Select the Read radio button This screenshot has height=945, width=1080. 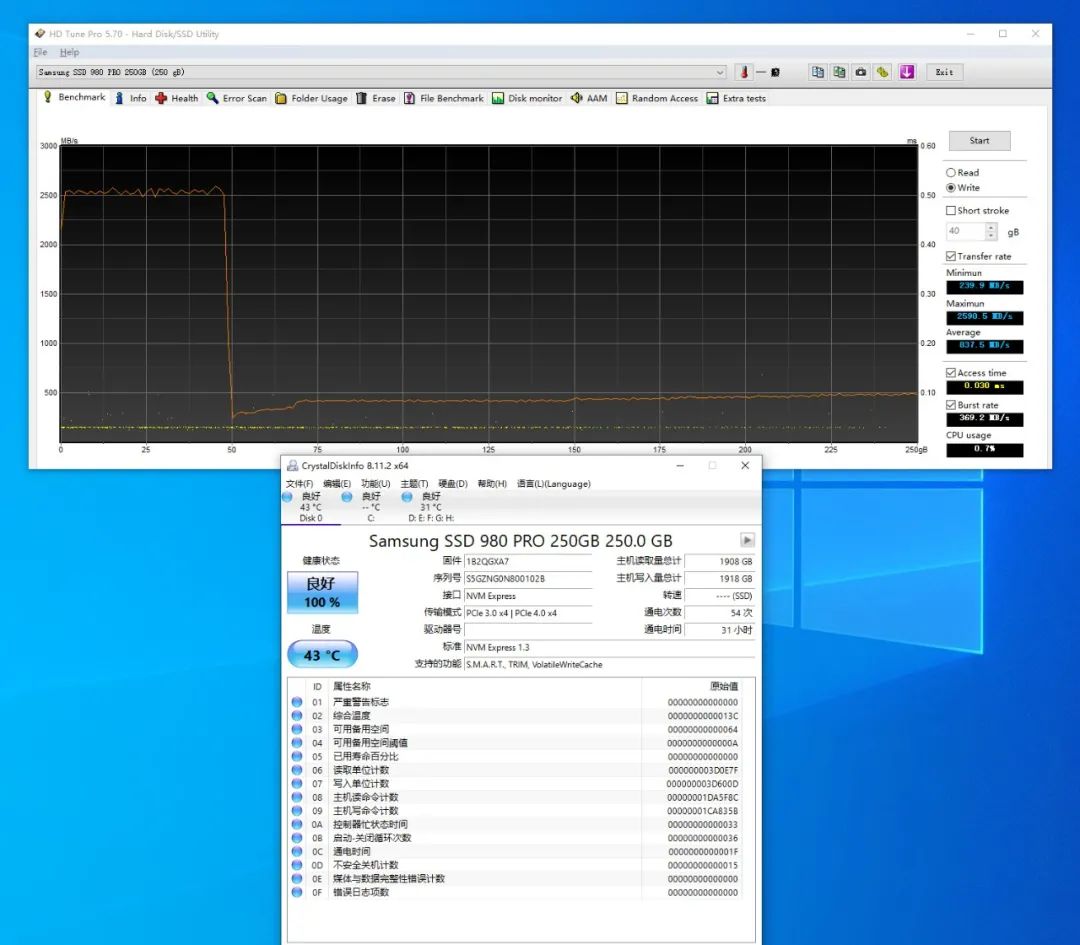pyautogui.click(x=951, y=173)
